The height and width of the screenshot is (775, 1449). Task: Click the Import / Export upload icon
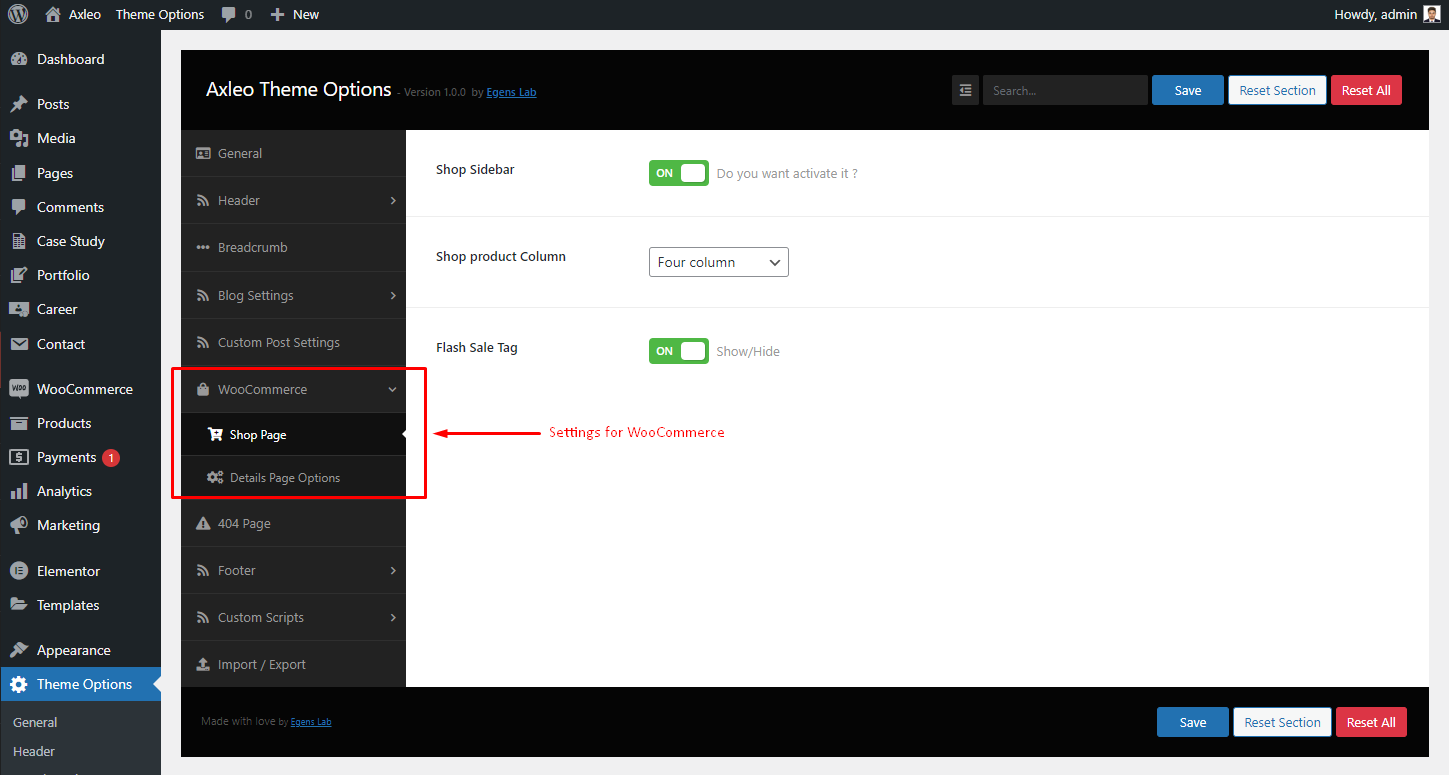(x=203, y=664)
